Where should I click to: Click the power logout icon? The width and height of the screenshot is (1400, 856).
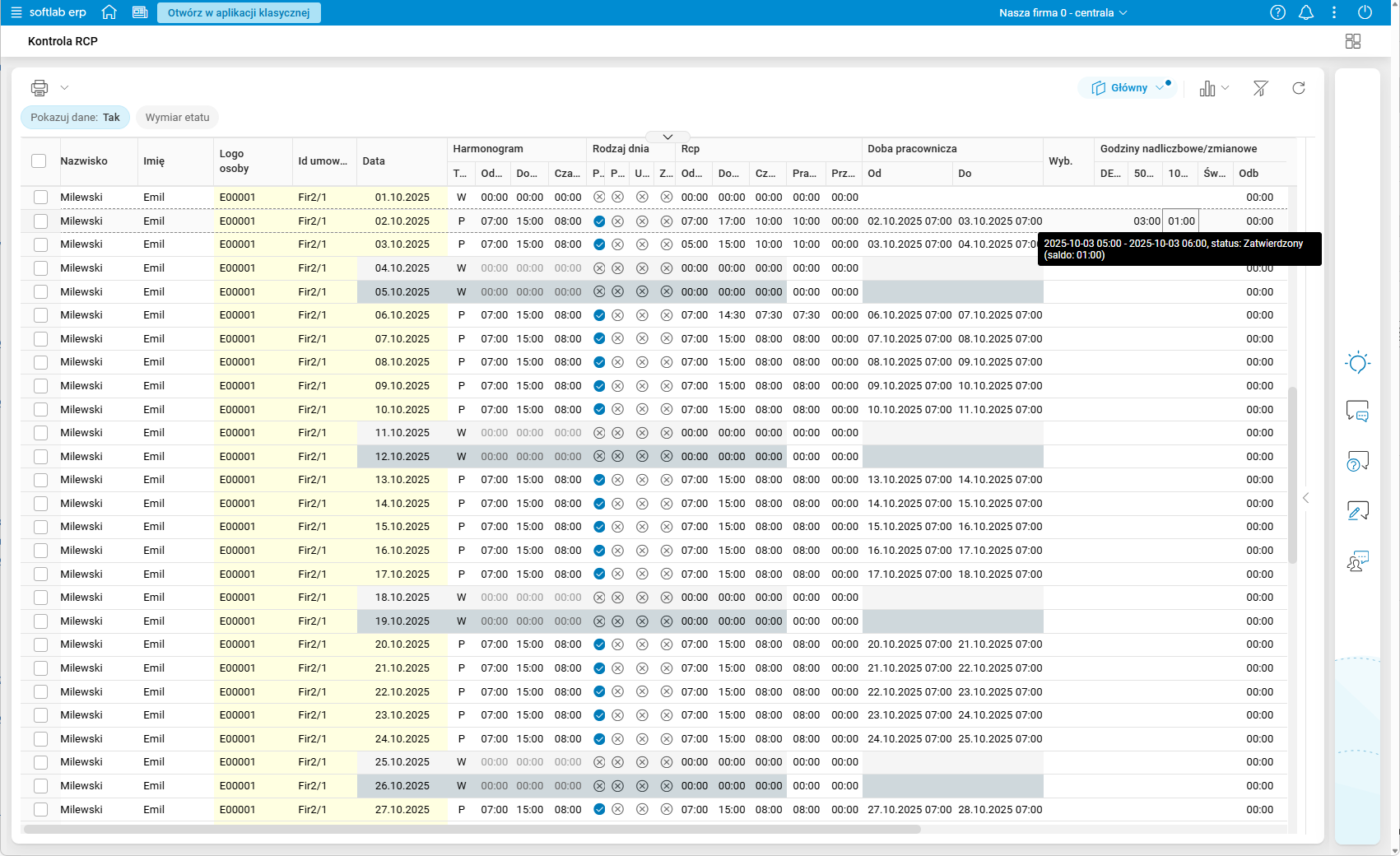pyautogui.click(x=1365, y=12)
